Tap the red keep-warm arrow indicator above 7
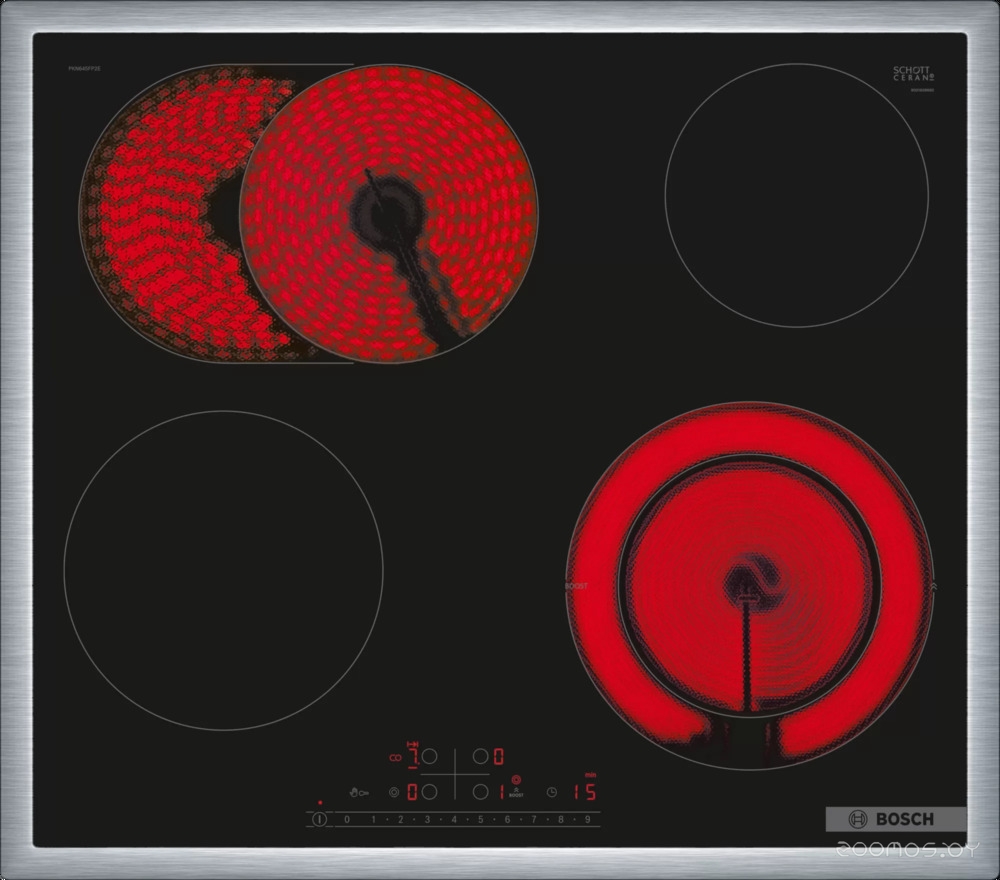 tap(413, 744)
